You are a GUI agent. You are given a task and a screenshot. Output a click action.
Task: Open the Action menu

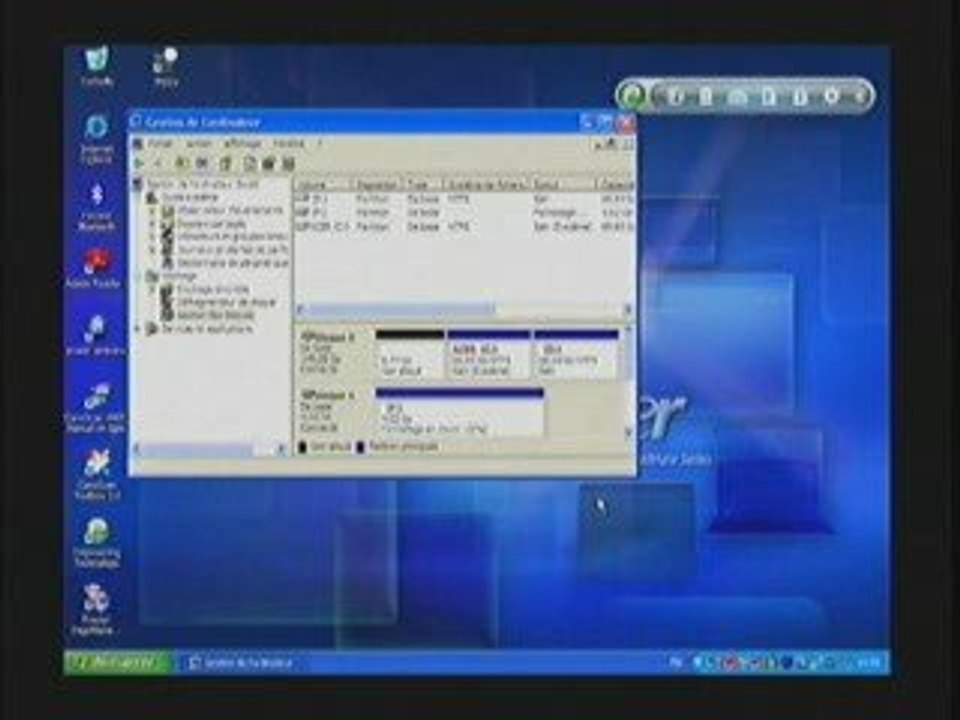198,144
